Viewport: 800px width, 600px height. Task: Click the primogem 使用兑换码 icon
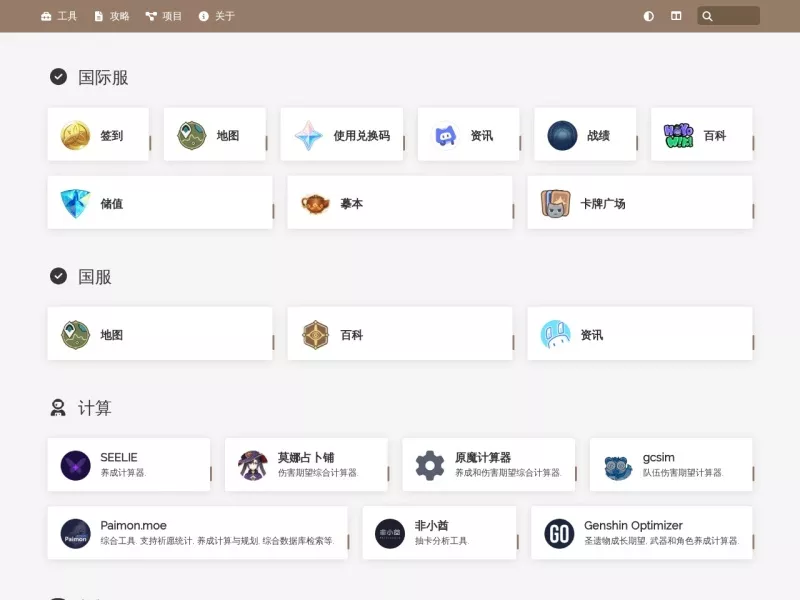click(309, 135)
